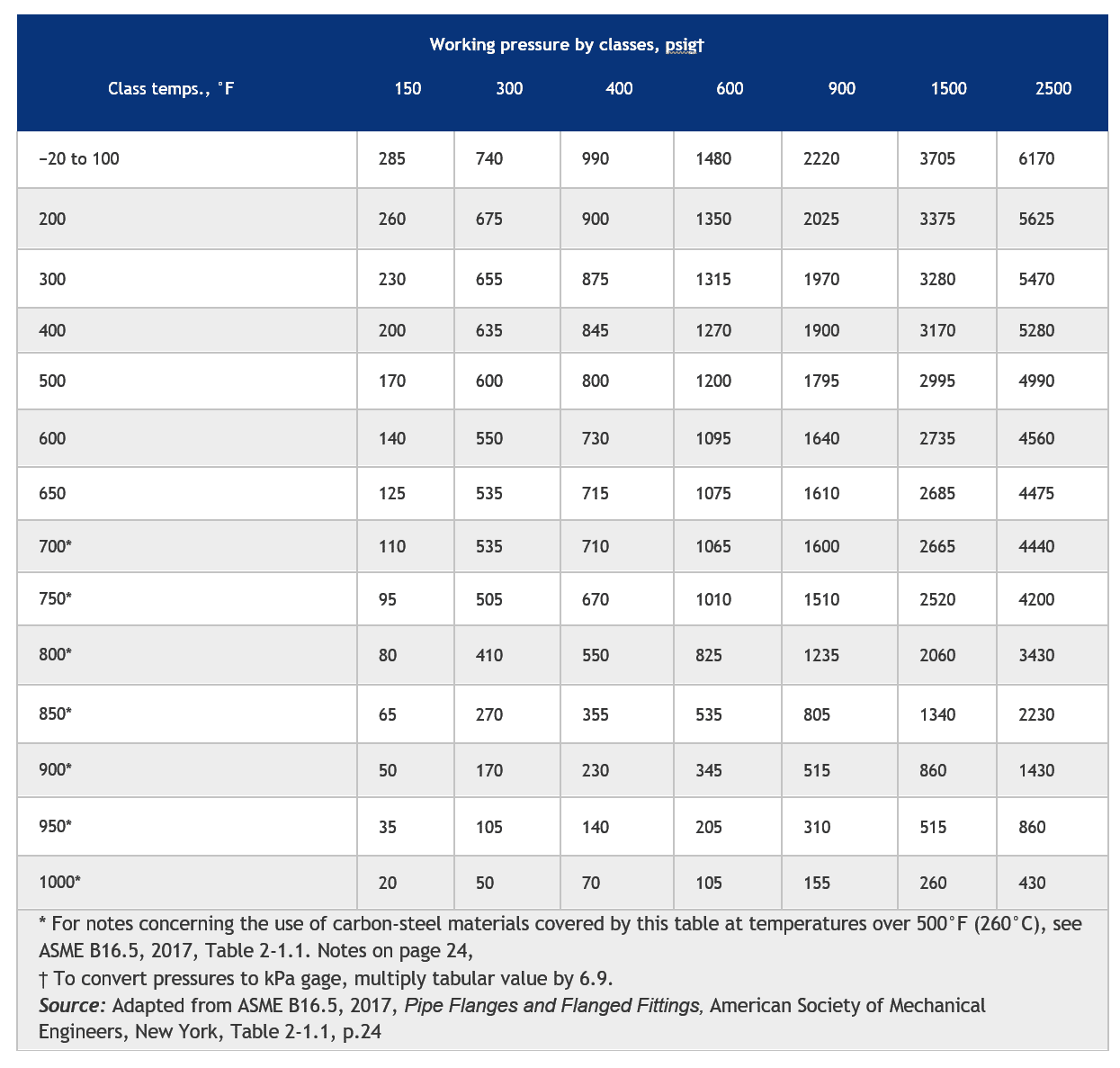
Task: Click the 285 value under class 150
Action: (x=392, y=159)
